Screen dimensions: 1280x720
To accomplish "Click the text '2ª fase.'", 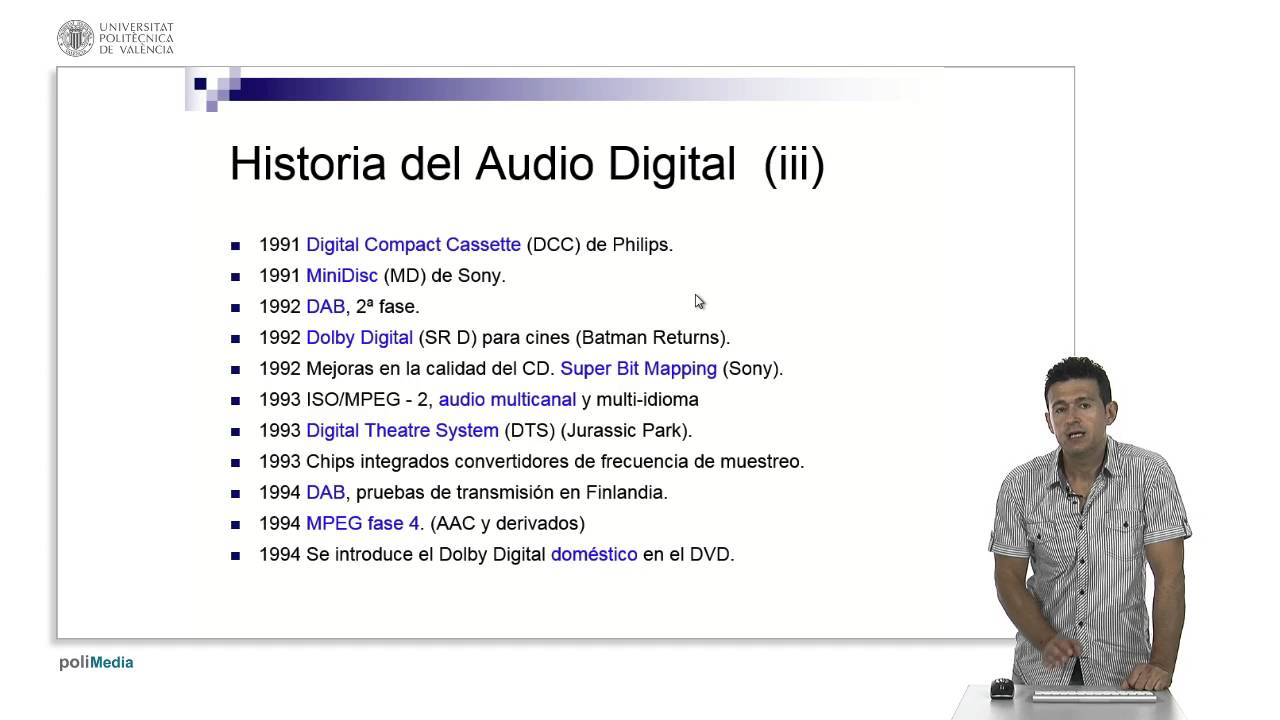I will coord(387,307).
